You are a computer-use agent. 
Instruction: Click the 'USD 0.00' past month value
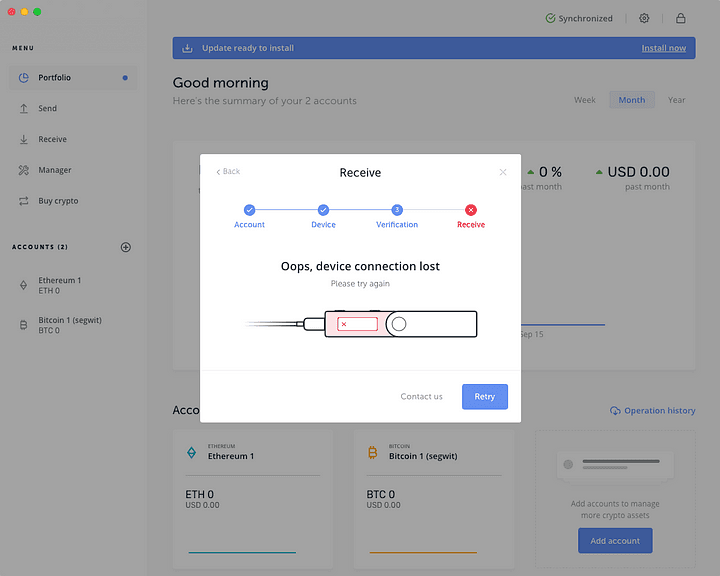638,172
